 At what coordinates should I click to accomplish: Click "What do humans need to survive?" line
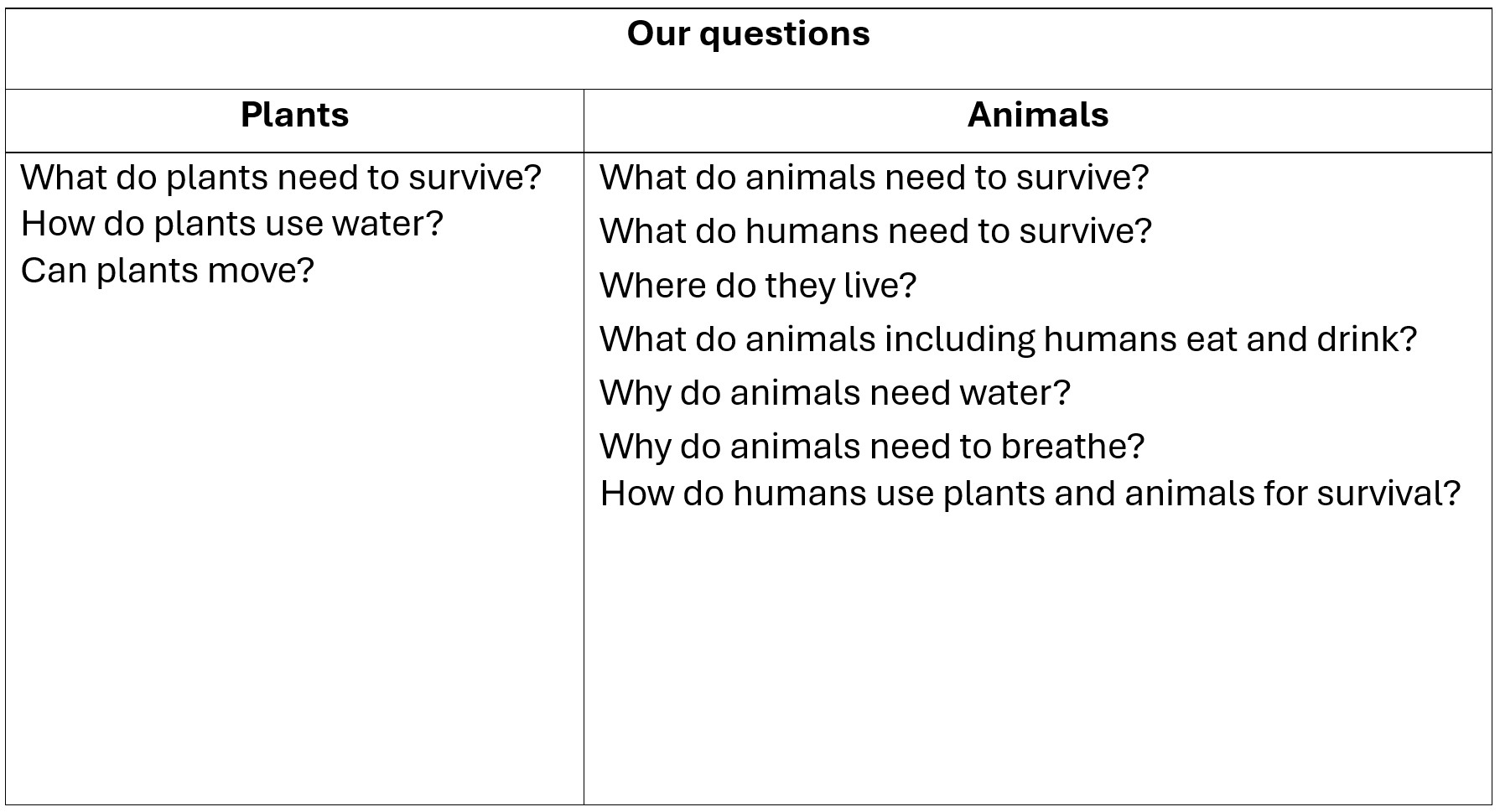pos(875,231)
